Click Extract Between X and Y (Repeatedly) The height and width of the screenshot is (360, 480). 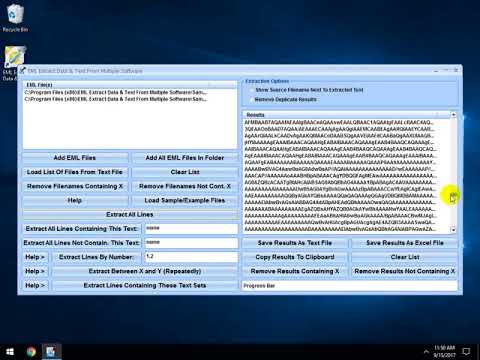click(145, 271)
